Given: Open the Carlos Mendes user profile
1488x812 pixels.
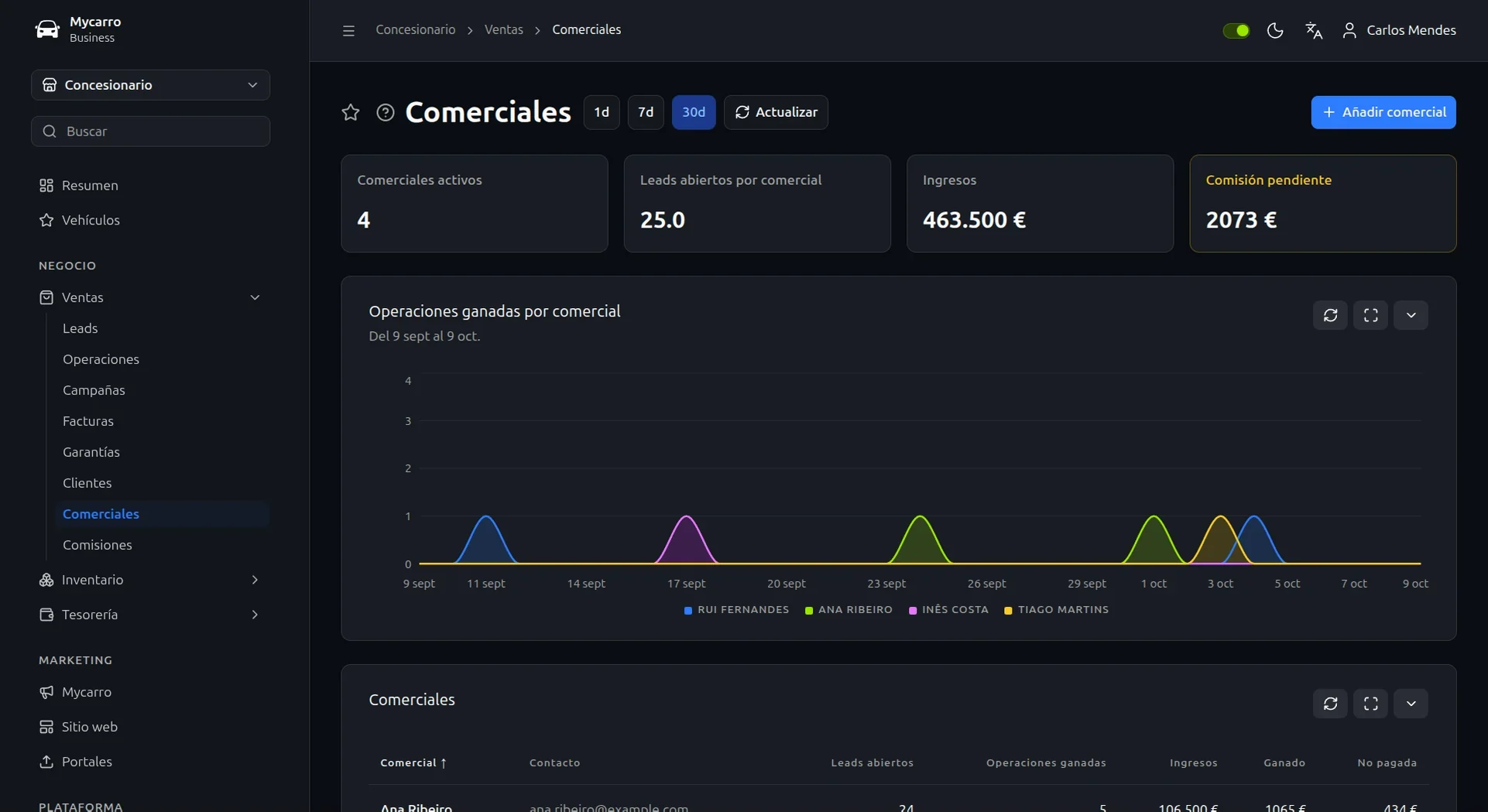Looking at the screenshot, I should pos(1399,30).
